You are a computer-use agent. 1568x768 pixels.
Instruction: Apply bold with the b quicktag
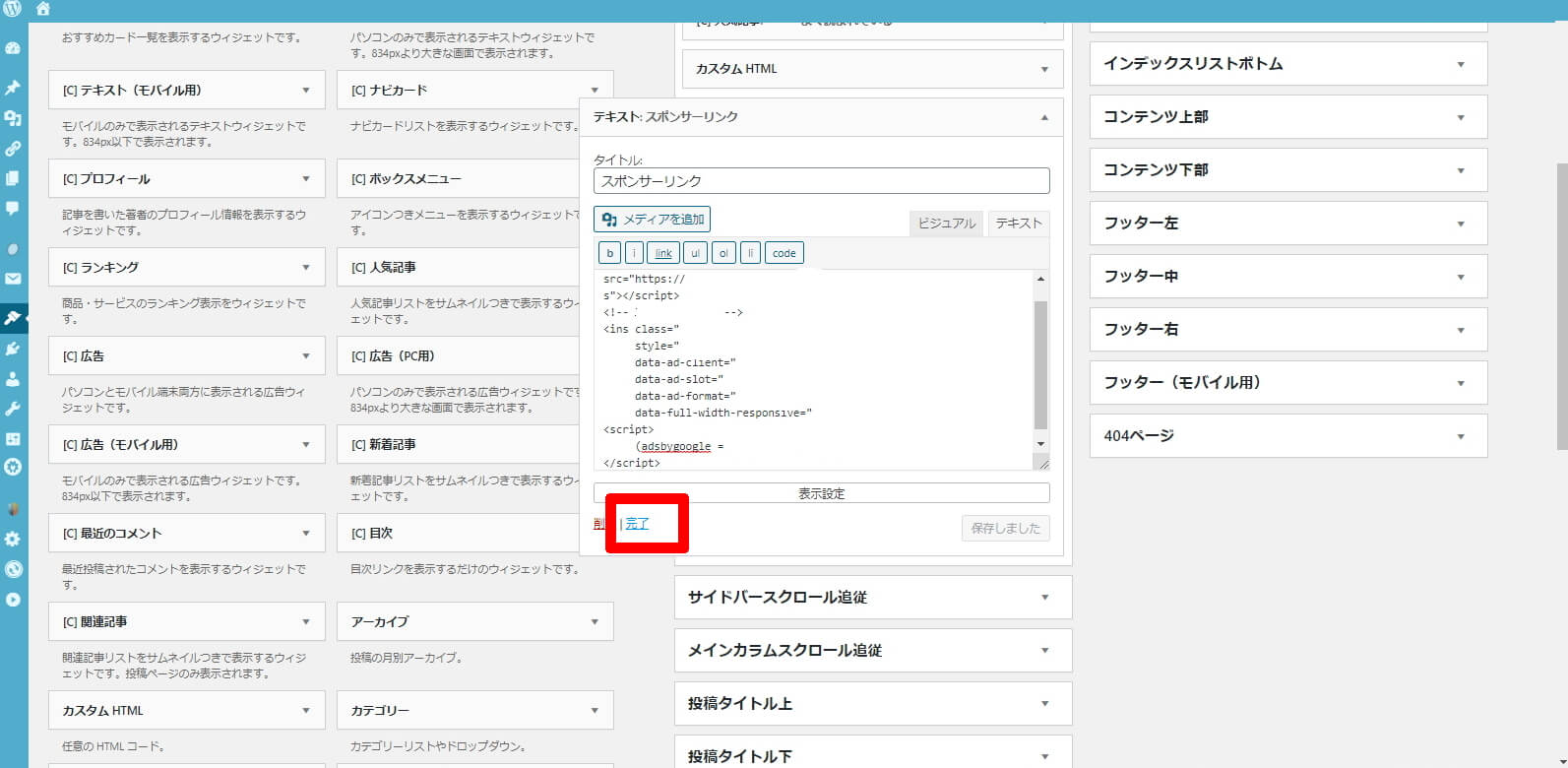[610, 253]
